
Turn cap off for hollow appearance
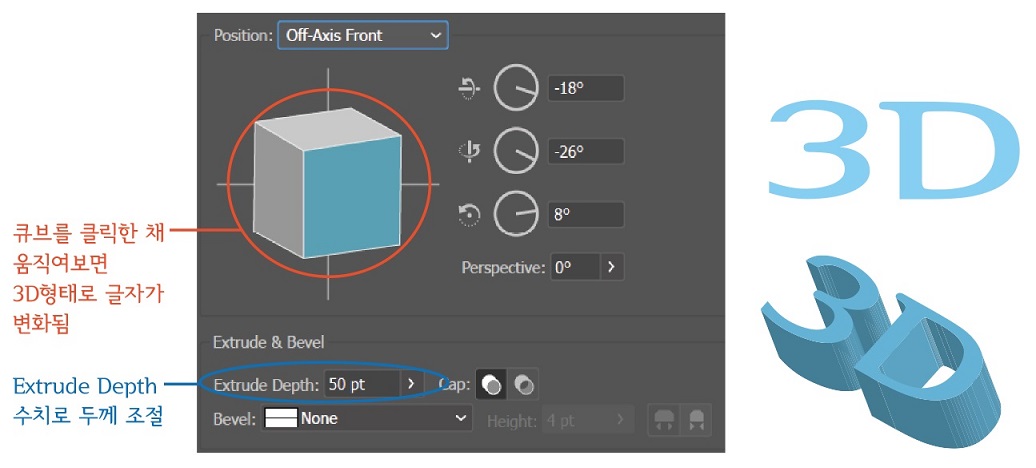(x=523, y=384)
